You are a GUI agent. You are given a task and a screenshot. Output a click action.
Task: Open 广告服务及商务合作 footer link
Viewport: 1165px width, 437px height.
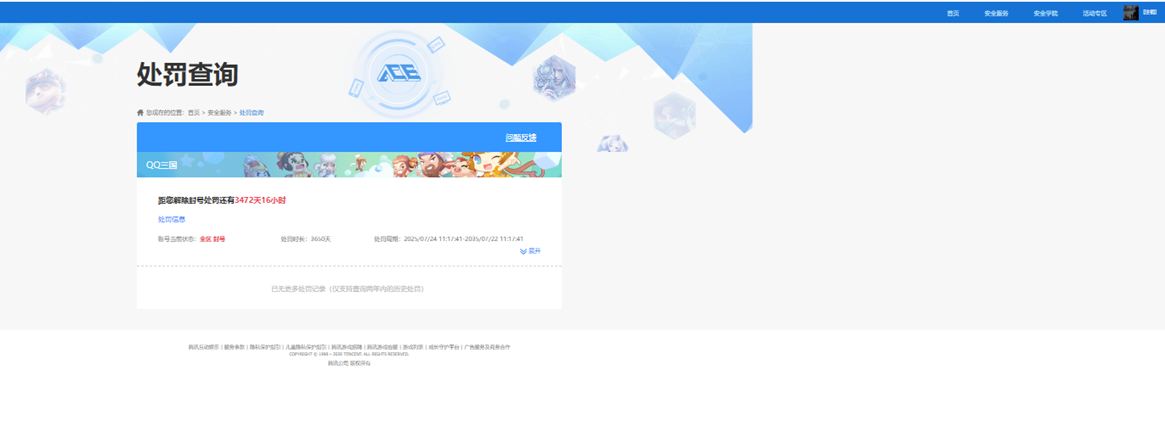[487, 347]
